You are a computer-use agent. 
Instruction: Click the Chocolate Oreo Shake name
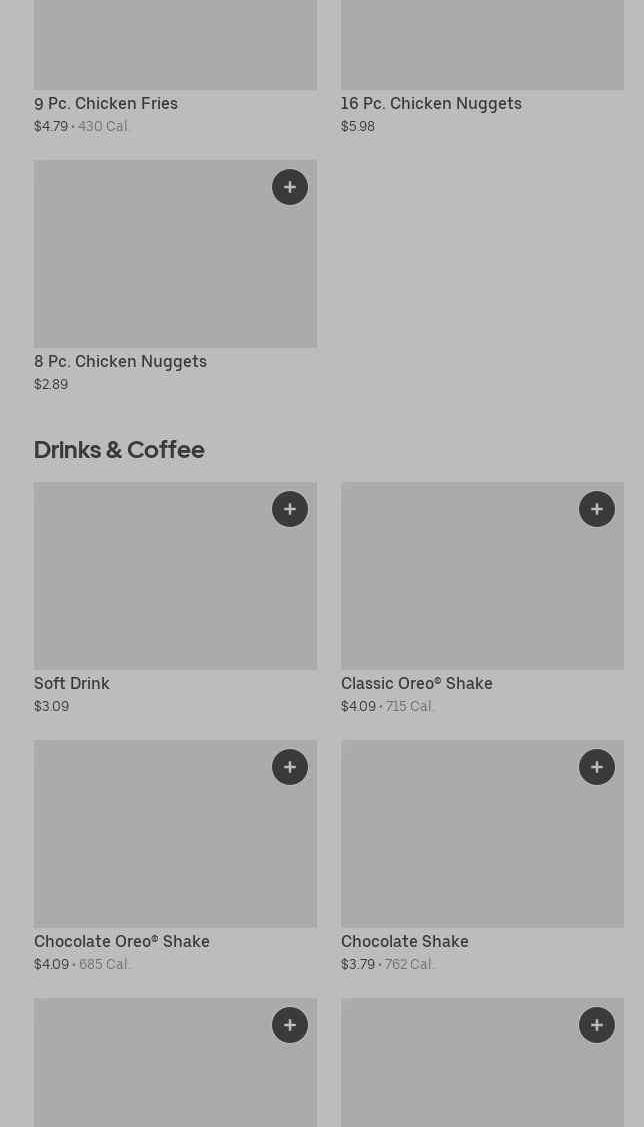coord(122,942)
